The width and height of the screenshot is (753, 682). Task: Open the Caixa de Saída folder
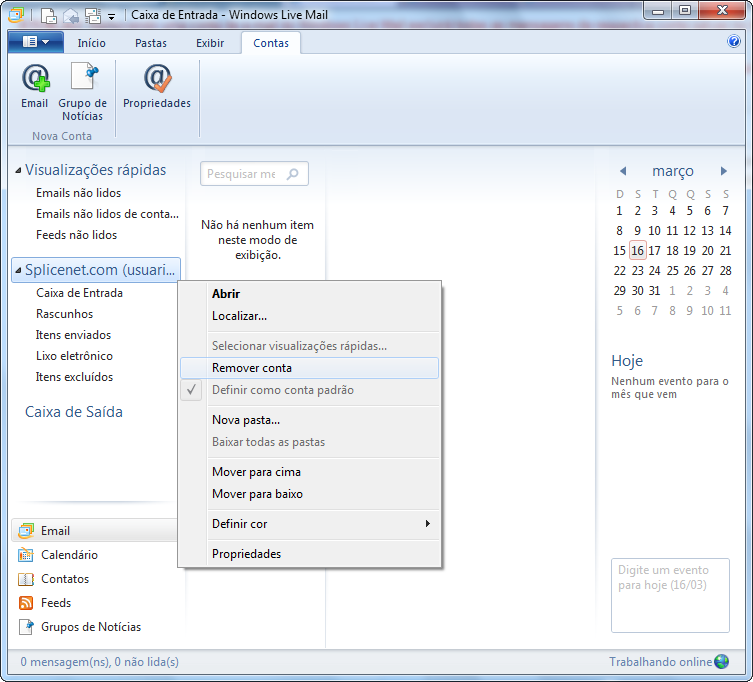pos(73,412)
